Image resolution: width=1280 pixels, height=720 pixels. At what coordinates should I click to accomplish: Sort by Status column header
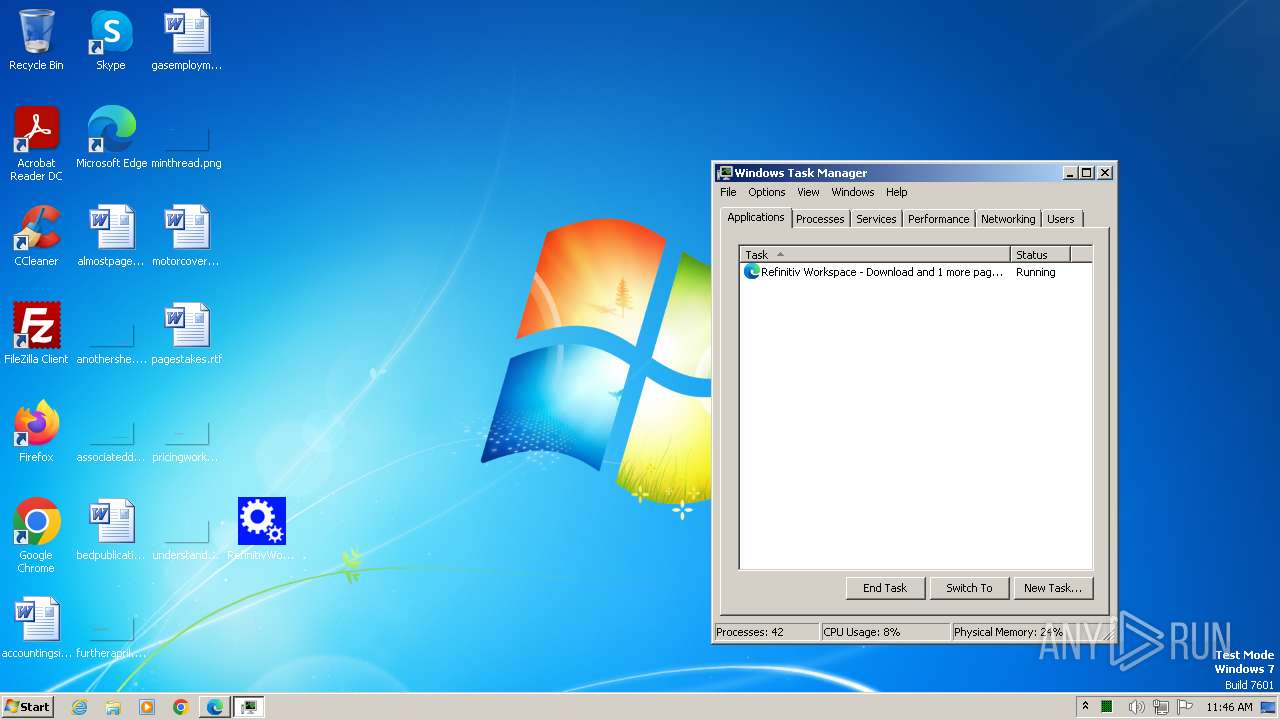click(x=1040, y=255)
